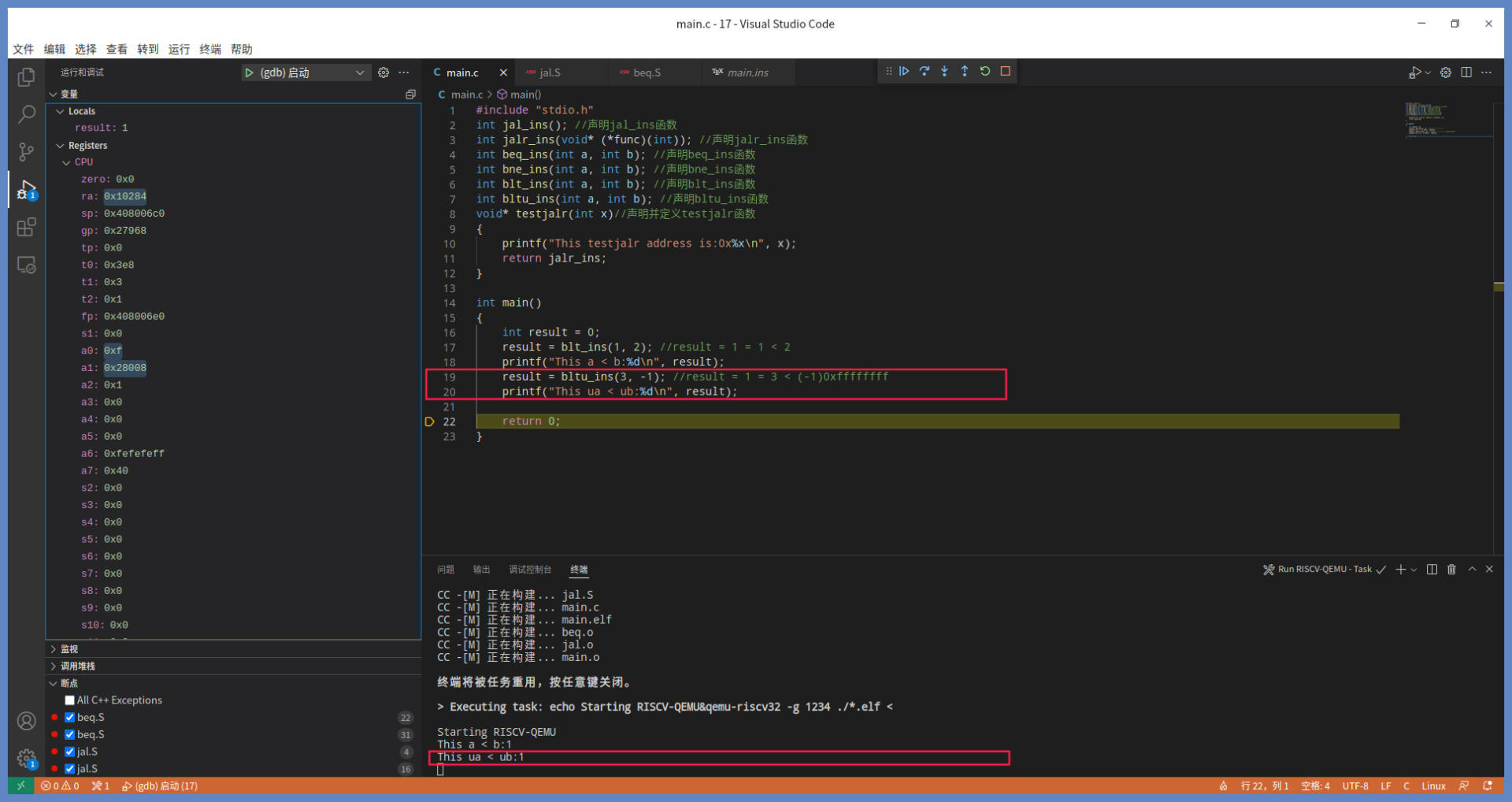Click the UTF-8 encoding in status bar

pyautogui.click(x=1354, y=786)
